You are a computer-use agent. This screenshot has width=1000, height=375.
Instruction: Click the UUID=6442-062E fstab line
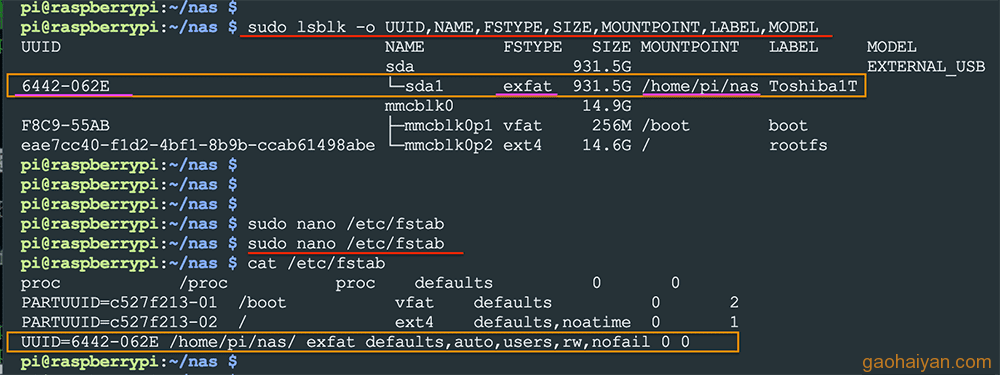[x=355, y=342]
